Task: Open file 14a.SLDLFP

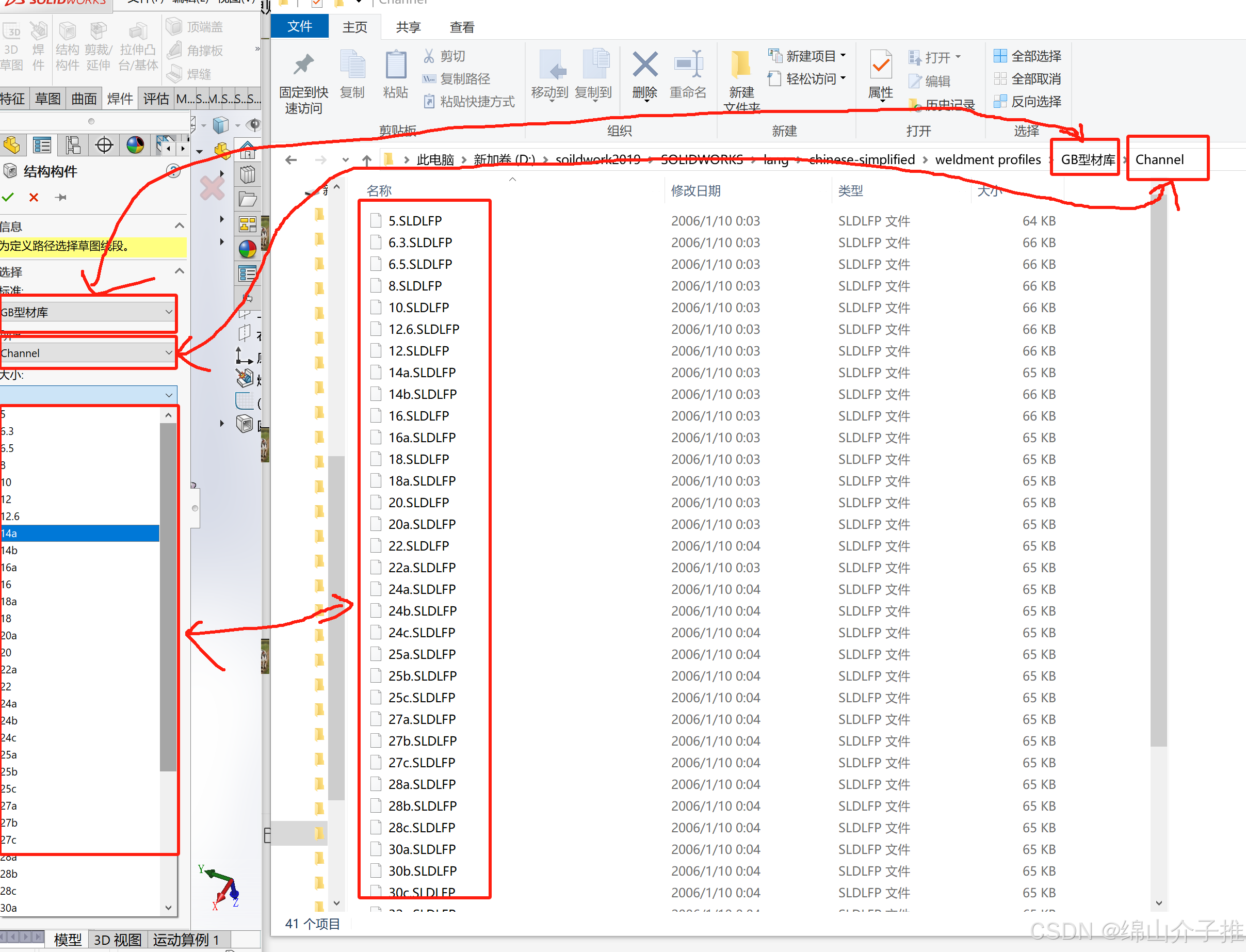Action: (x=422, y=373)
